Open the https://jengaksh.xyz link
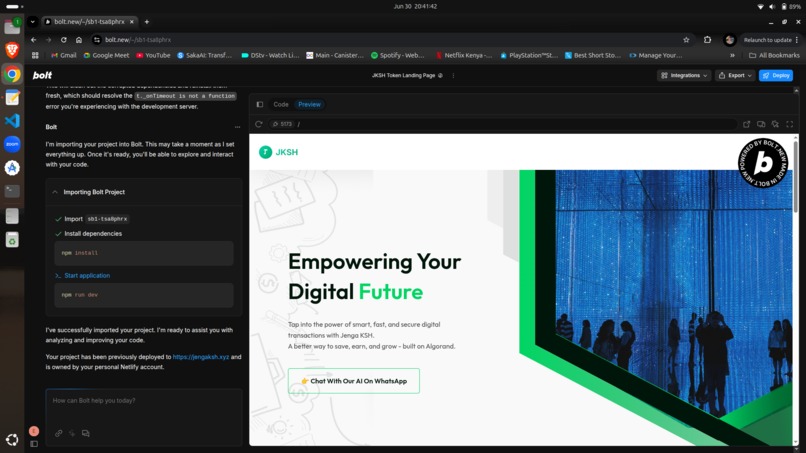Viewport: 806px width, 453px height. click(x=200, y=357)
